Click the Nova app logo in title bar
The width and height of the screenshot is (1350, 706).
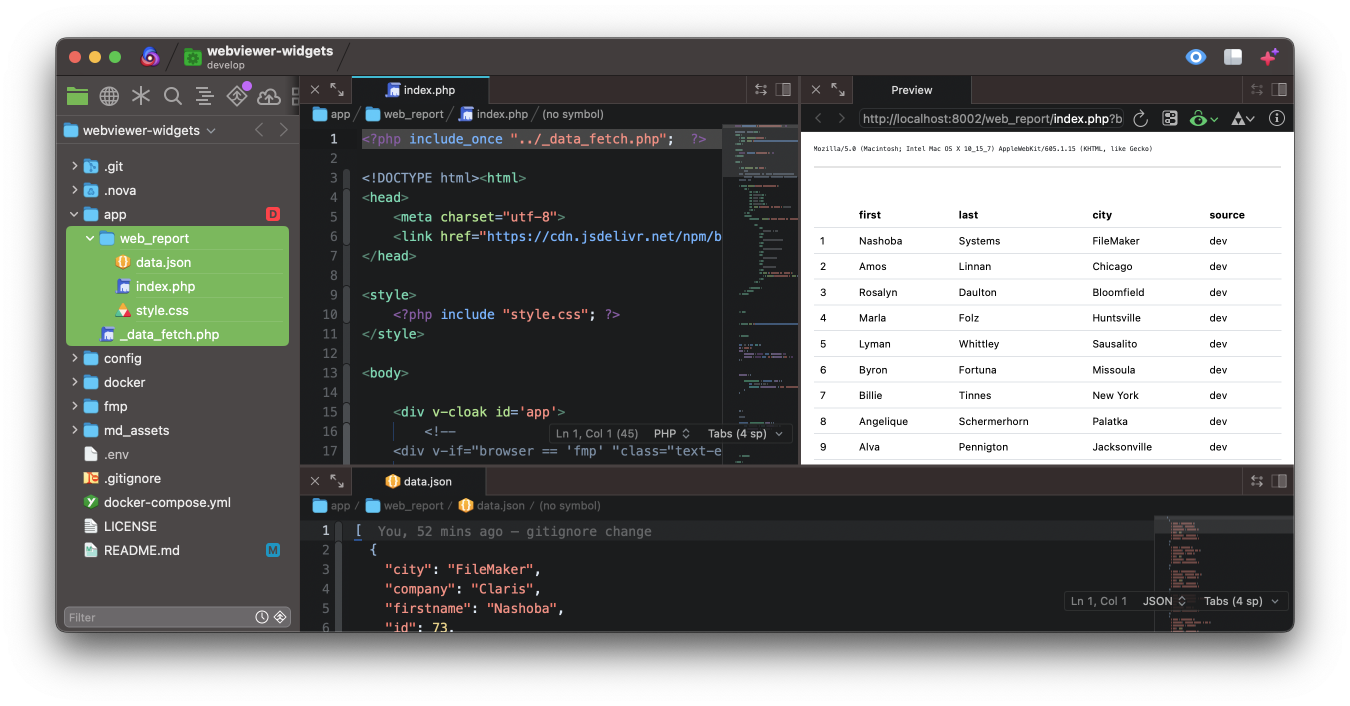(x=150, y=57)
